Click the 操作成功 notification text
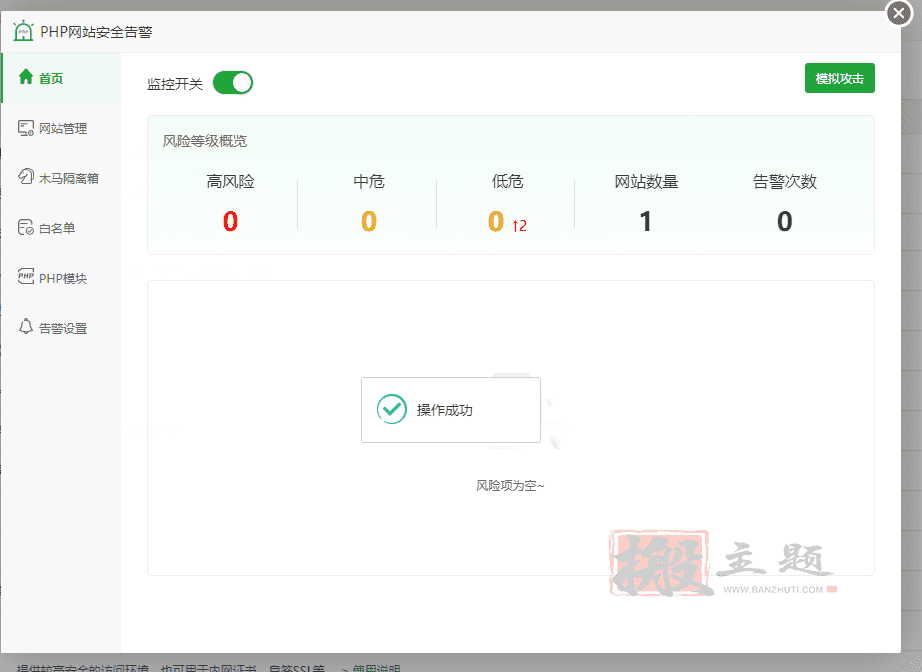 pos(445,410)
